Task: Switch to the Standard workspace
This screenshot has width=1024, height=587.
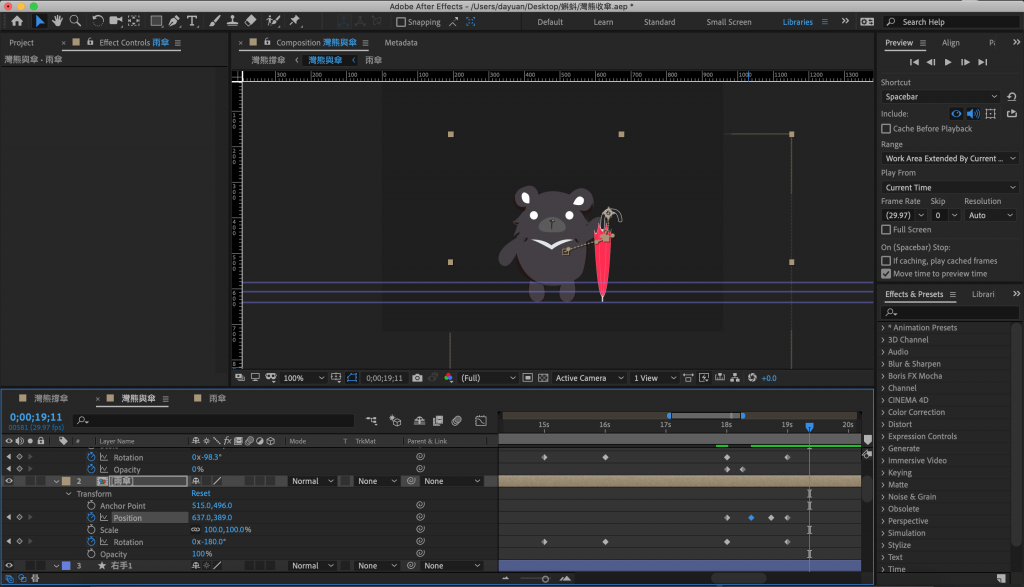Action: coord(660,22)
